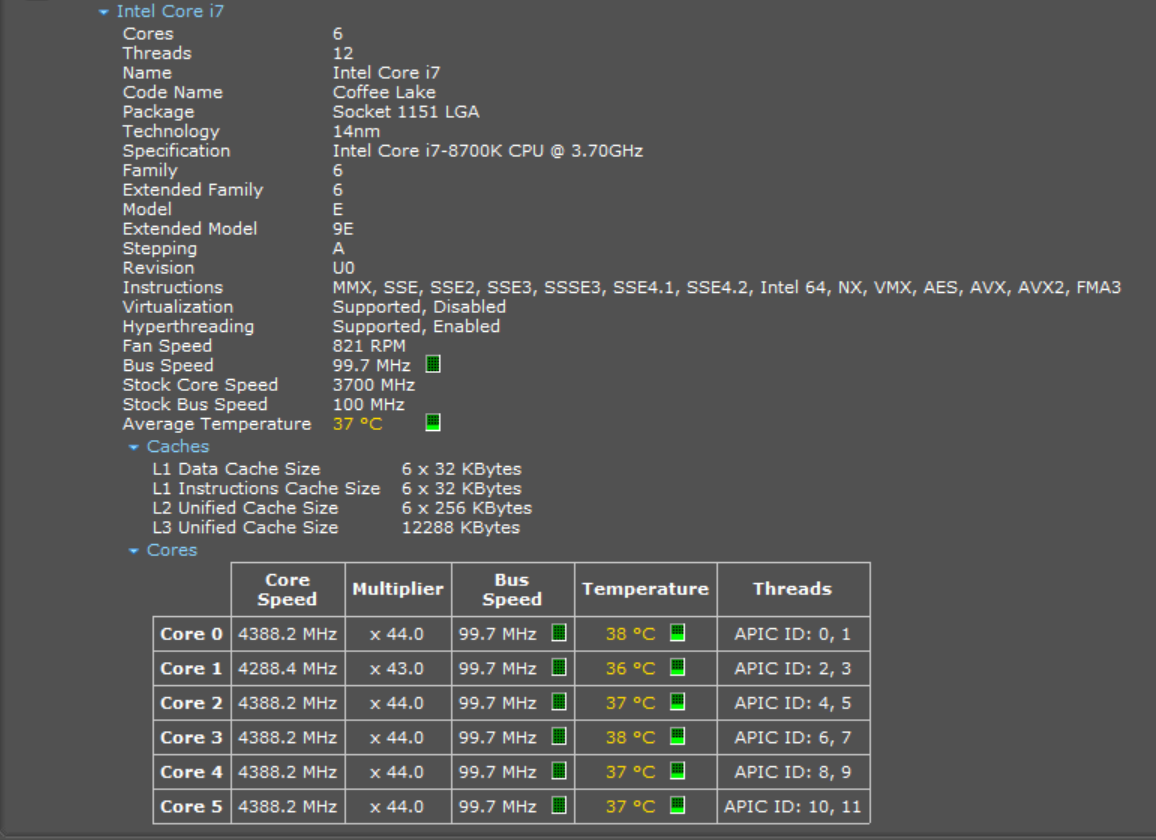
Task: Click APIC ID: 6, 7 cell
Action: 793,737
